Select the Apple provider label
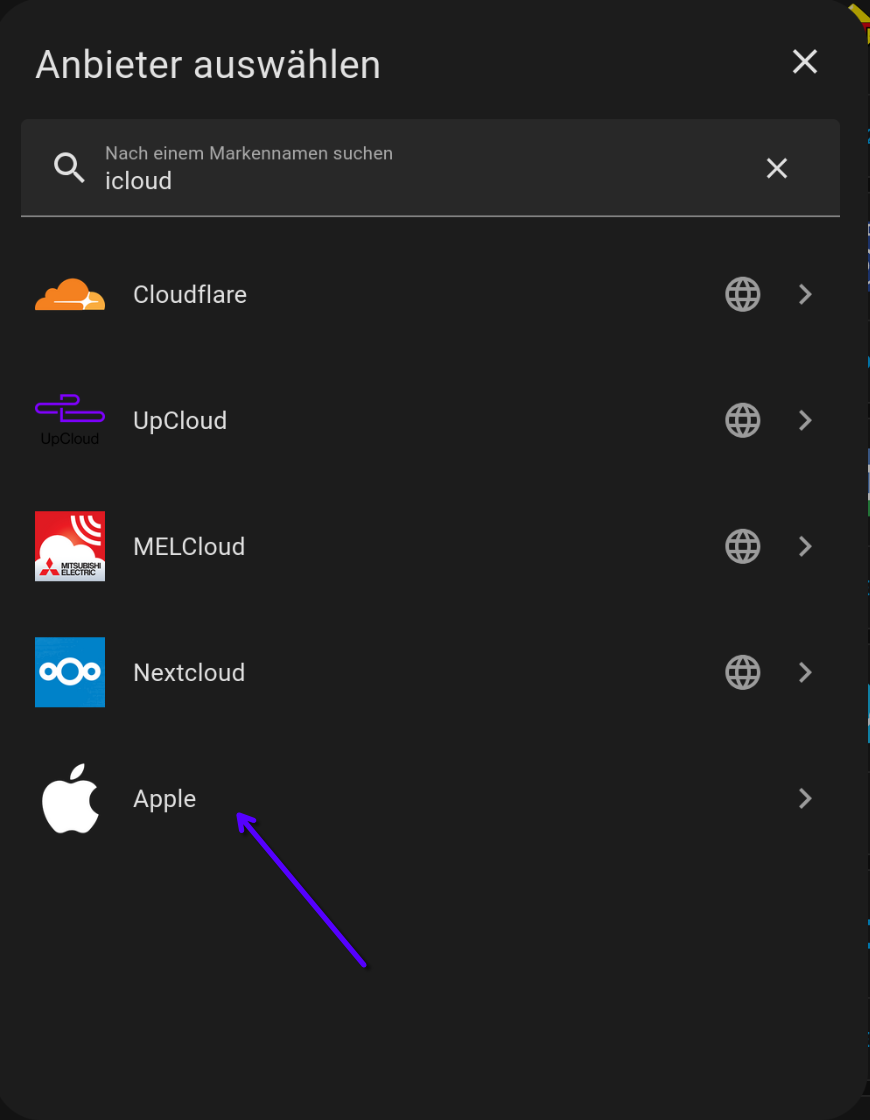870x1120 pixels. tap(165, 798)
